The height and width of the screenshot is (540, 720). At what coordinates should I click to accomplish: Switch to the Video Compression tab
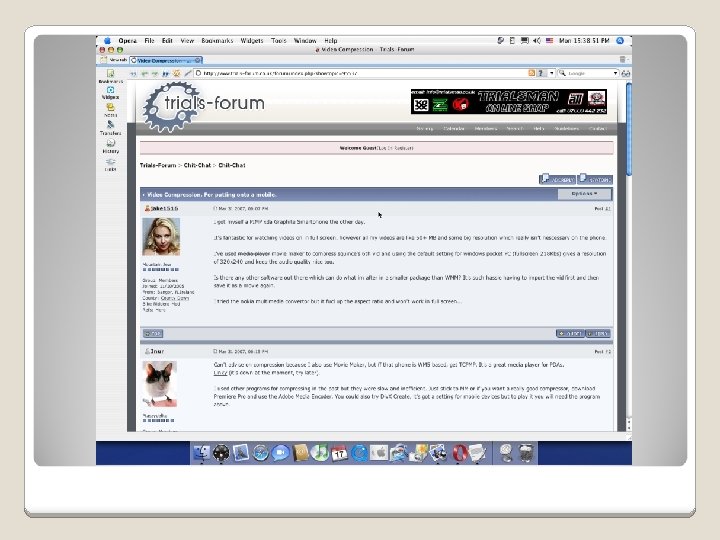(x=165, y=60)
